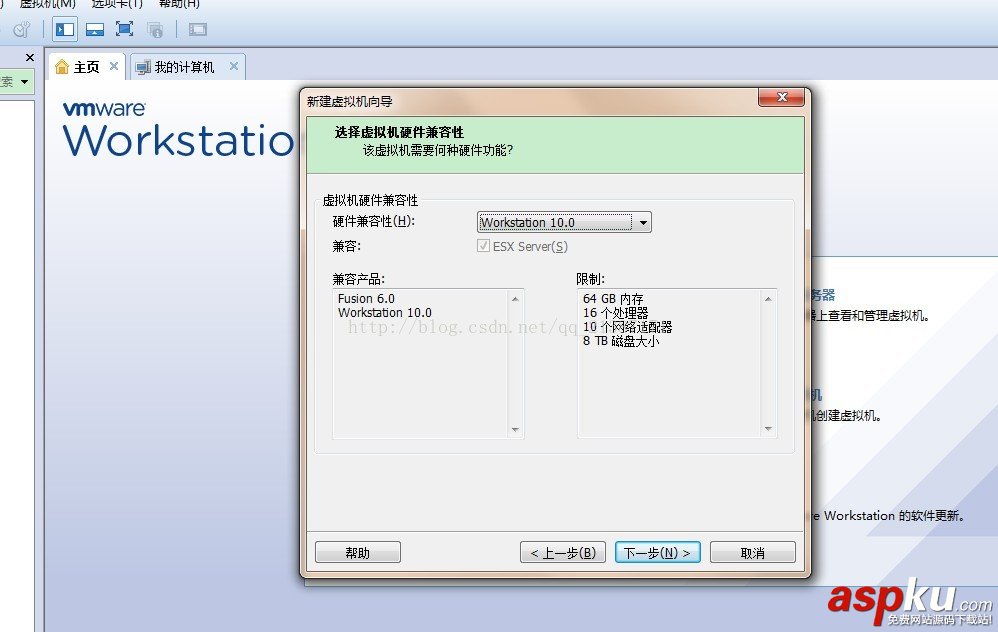
Task: Toggle the thumbnail bar toolbar icon
Action: click(x=95, y=29)
